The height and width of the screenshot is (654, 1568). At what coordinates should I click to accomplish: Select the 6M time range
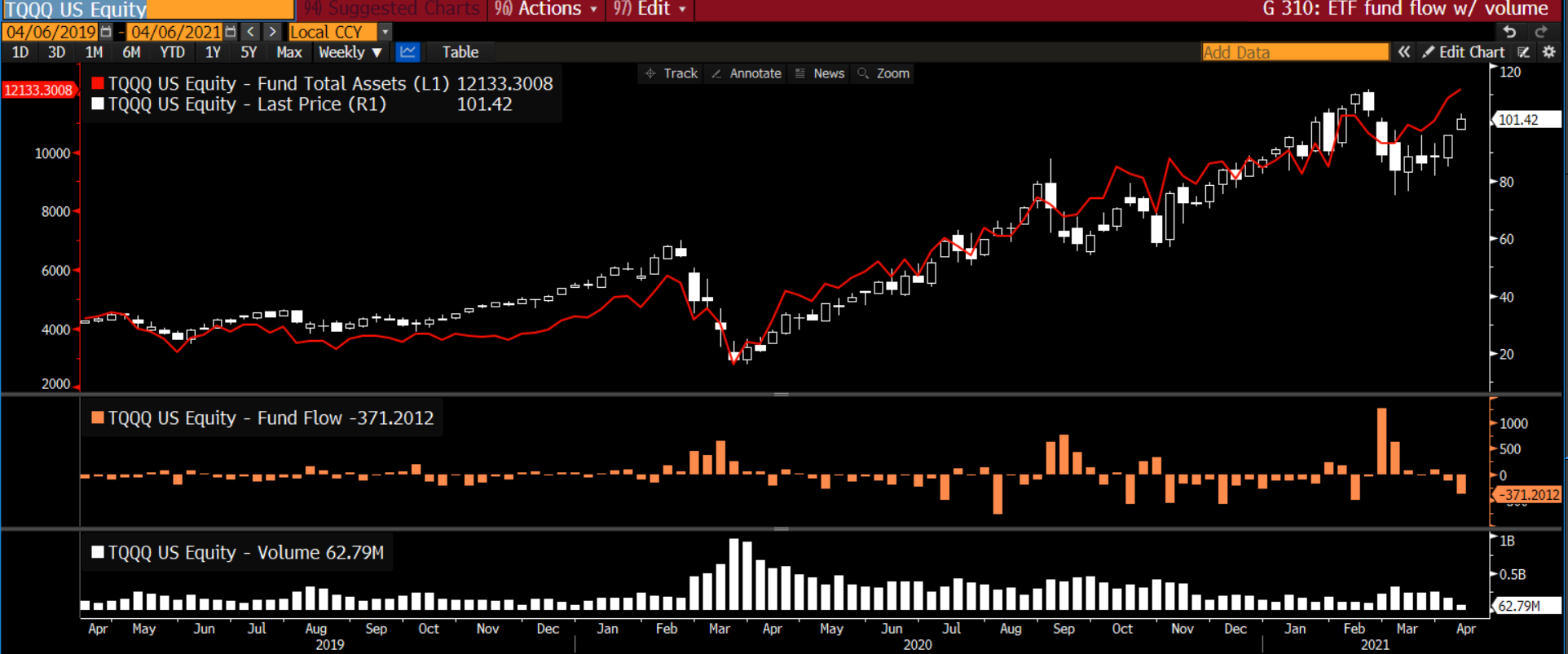[x=131, y=52]
